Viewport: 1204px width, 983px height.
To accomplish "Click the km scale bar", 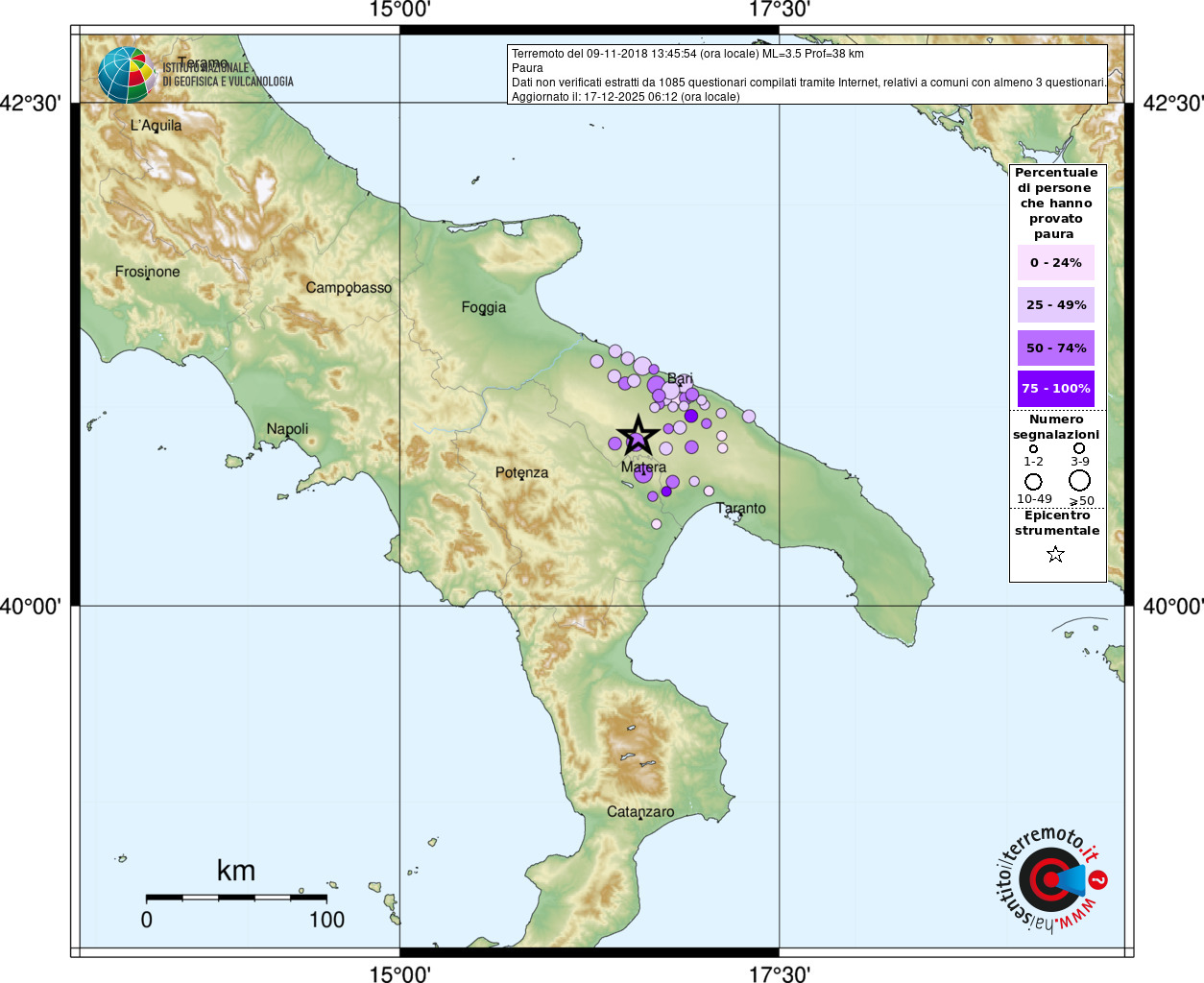I will pos(236,898).
